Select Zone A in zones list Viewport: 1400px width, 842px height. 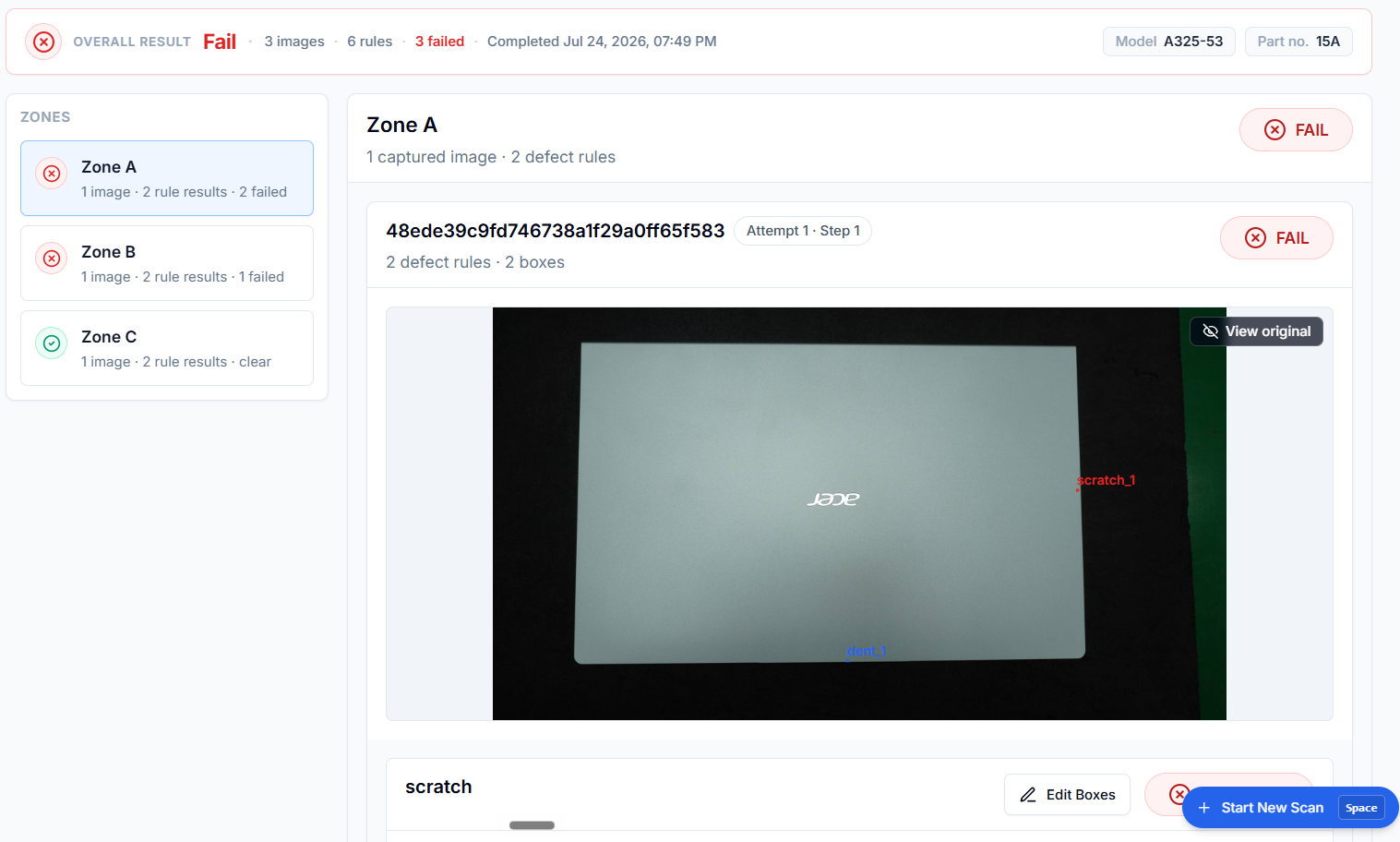pyautogui.click(x=167, y=178)
